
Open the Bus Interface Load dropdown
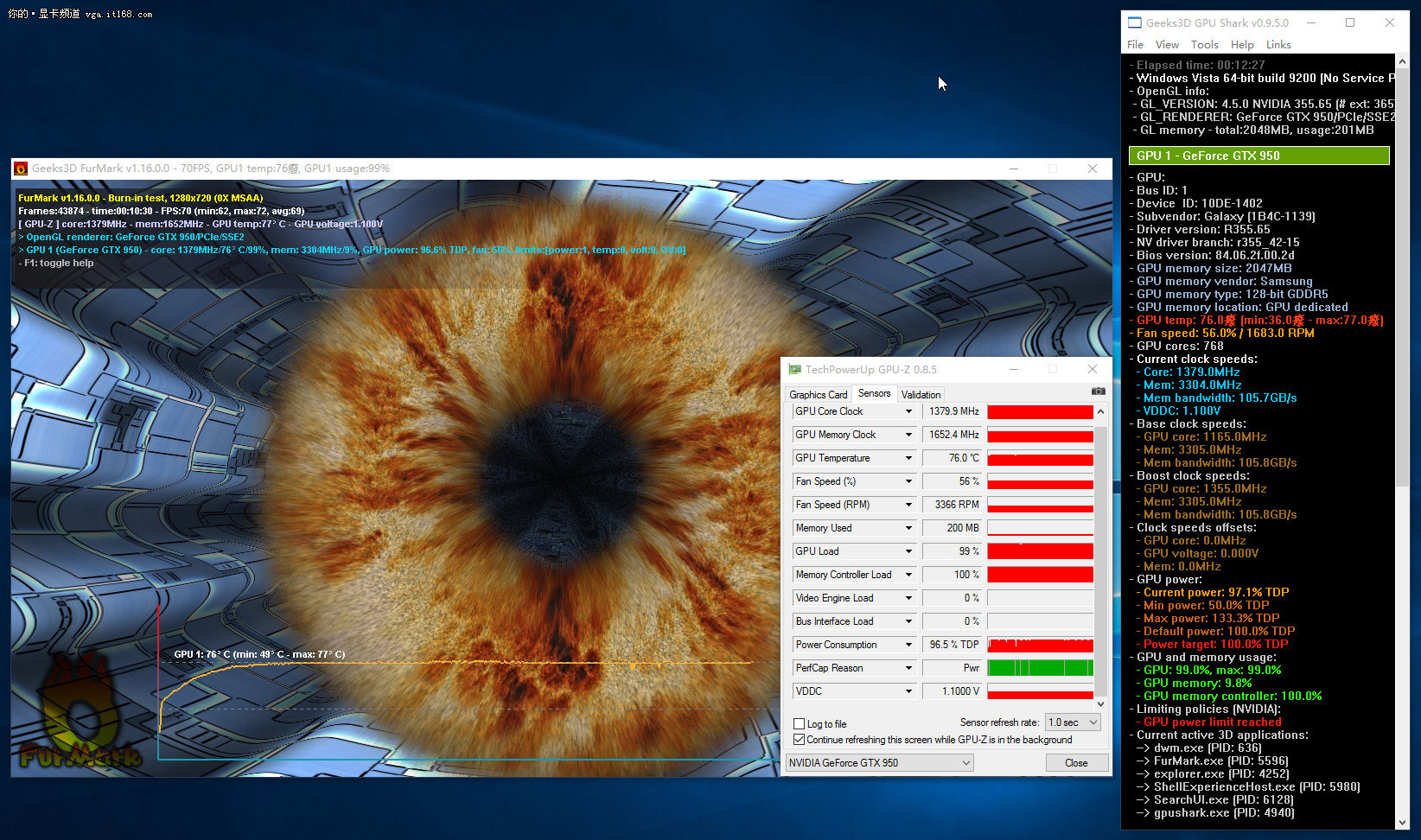coord(908,621)
